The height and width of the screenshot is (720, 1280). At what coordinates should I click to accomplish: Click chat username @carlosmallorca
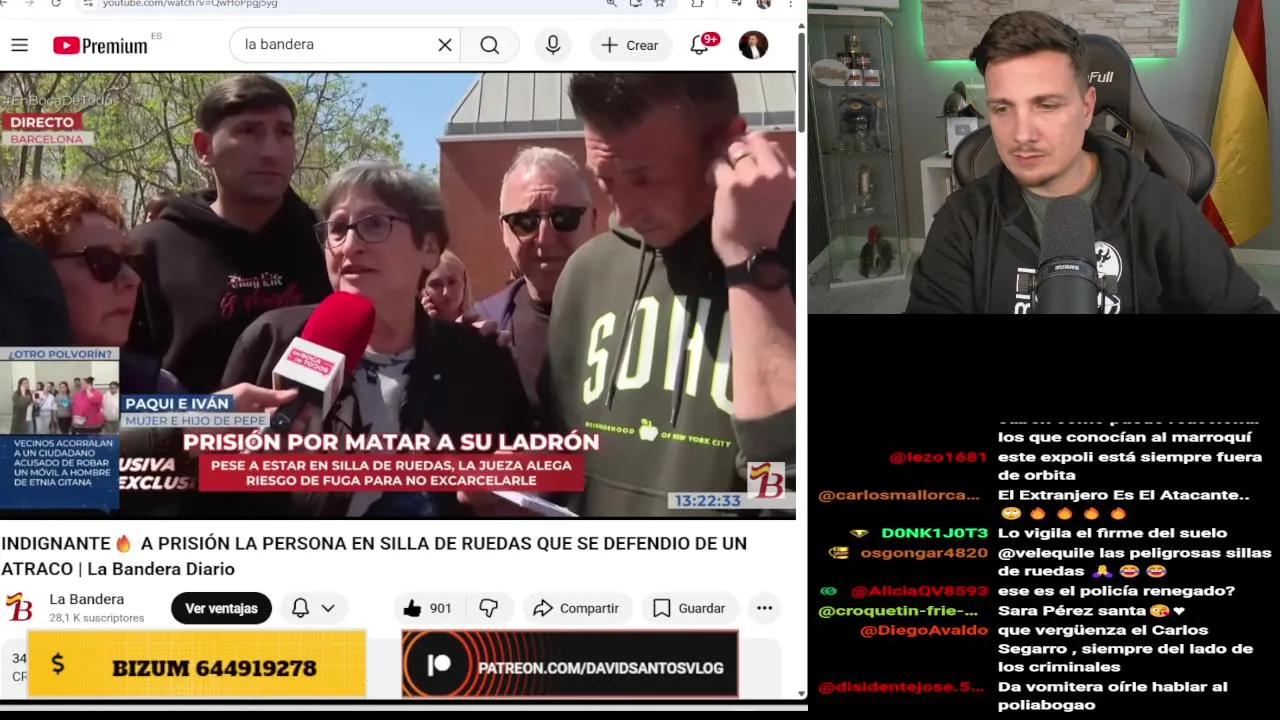pyautogui.click(x=899, y=495)
